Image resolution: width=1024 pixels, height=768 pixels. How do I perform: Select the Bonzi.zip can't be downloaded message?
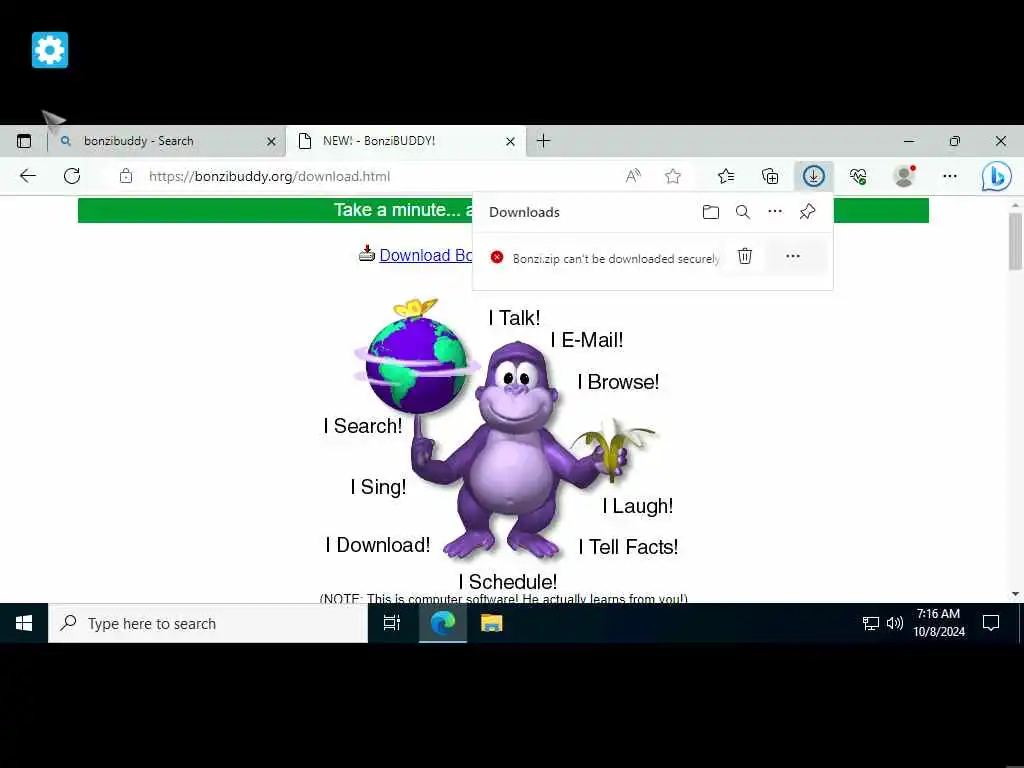(616, 259)
